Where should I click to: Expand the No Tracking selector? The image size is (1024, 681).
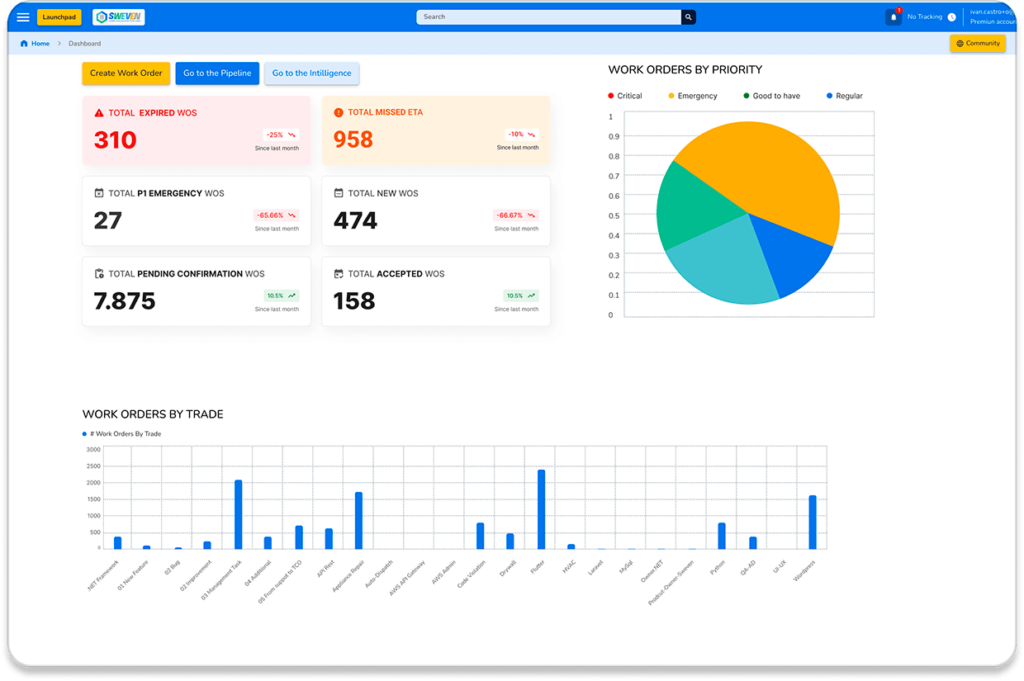[x=925, y=17]
